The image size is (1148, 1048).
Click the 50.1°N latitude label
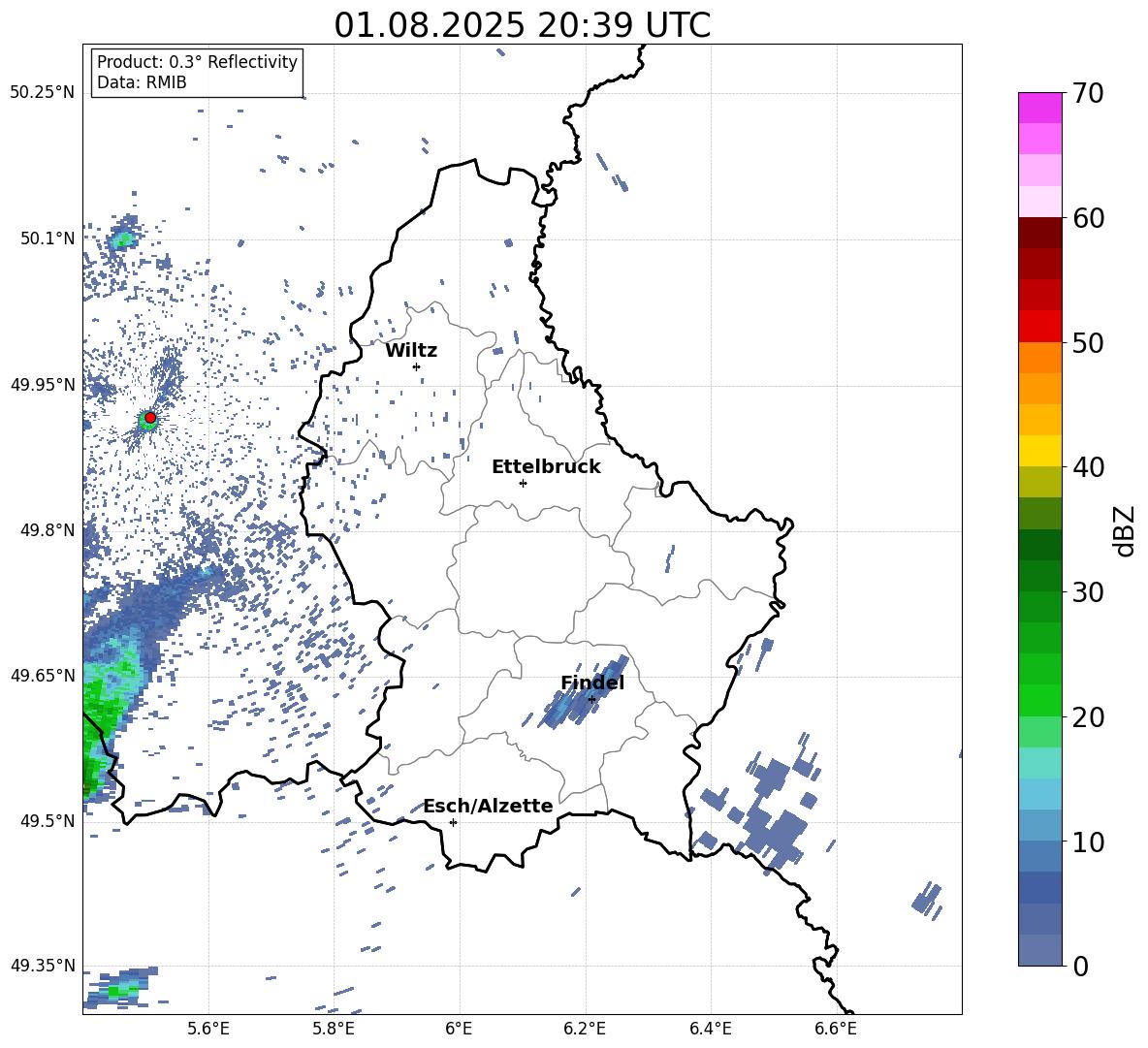click(47, 238)
